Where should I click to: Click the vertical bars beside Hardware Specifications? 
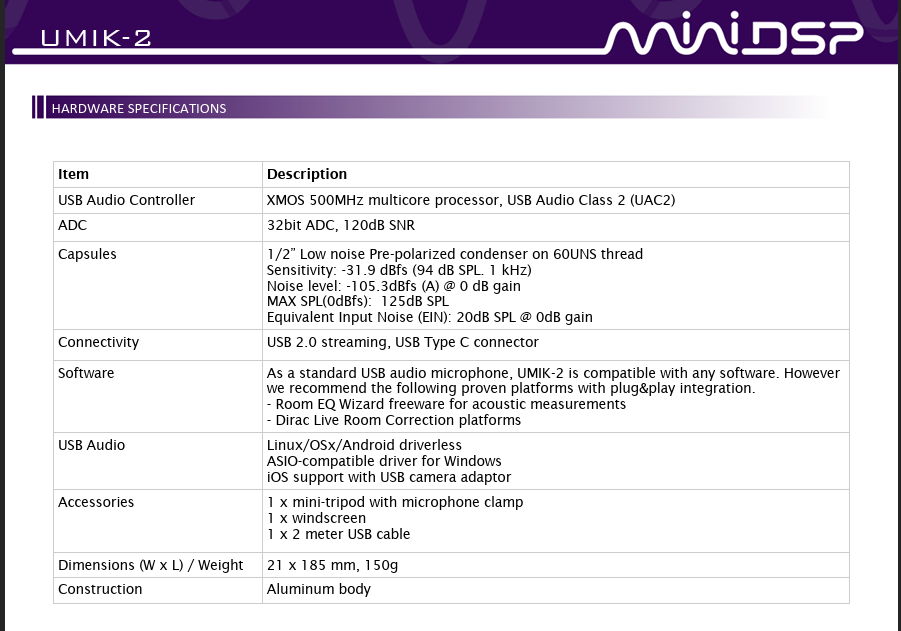click(38, 108)
